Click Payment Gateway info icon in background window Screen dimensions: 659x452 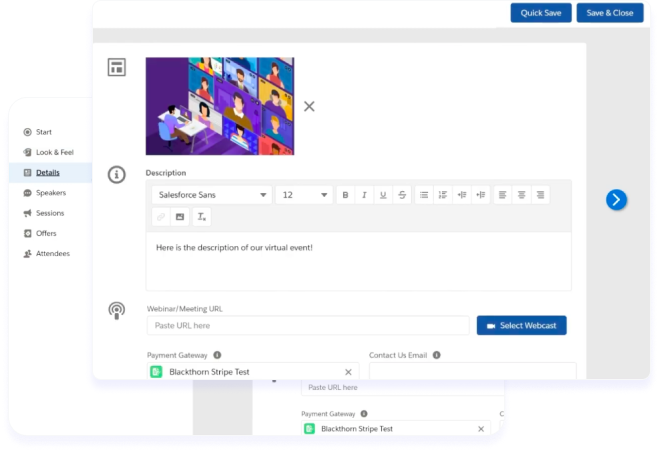[364, 414]
